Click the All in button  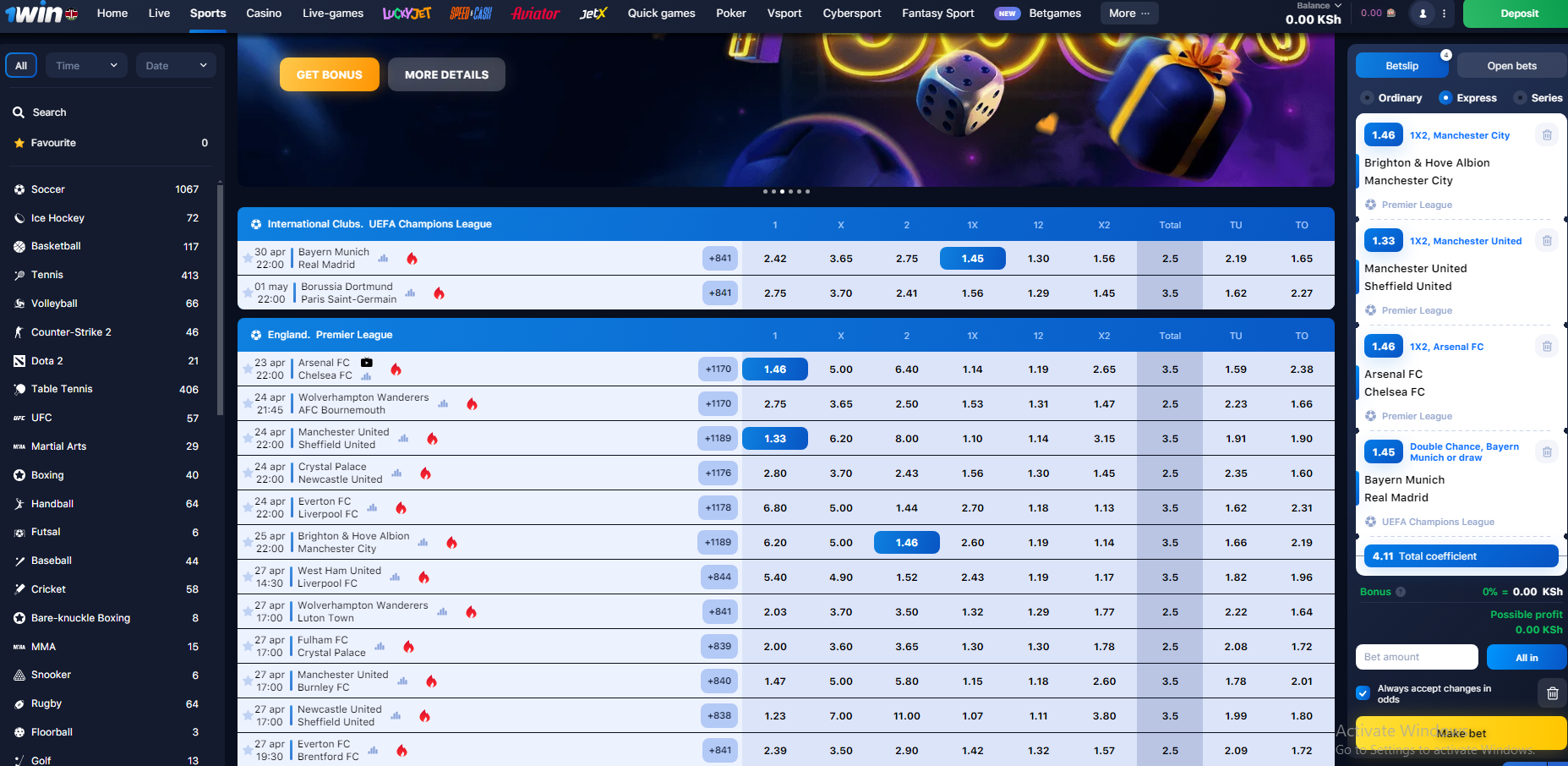1527,657
